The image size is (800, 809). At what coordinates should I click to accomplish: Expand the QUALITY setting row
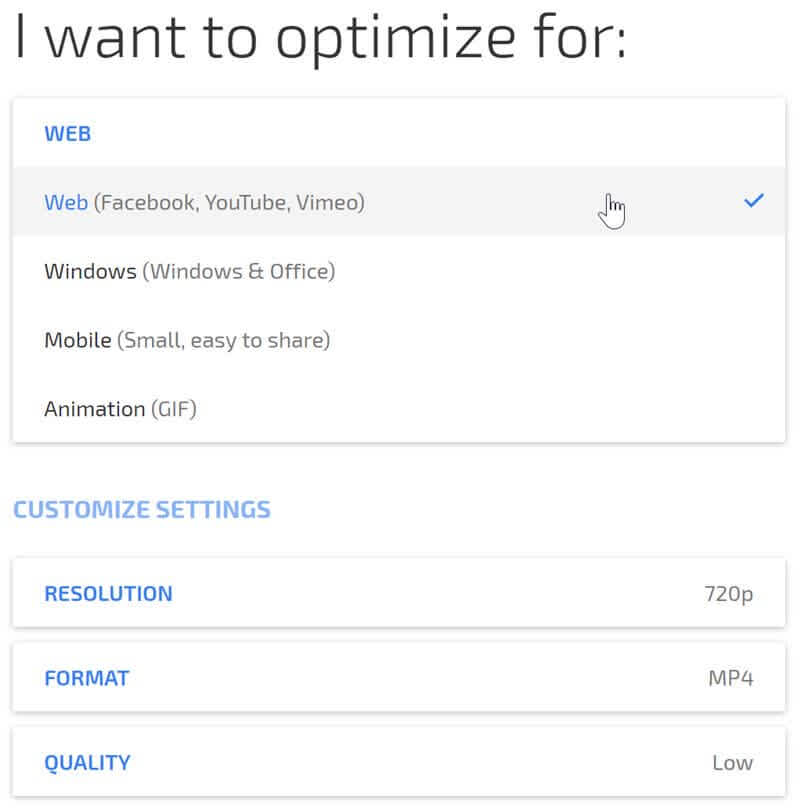(x=398, y=763)
